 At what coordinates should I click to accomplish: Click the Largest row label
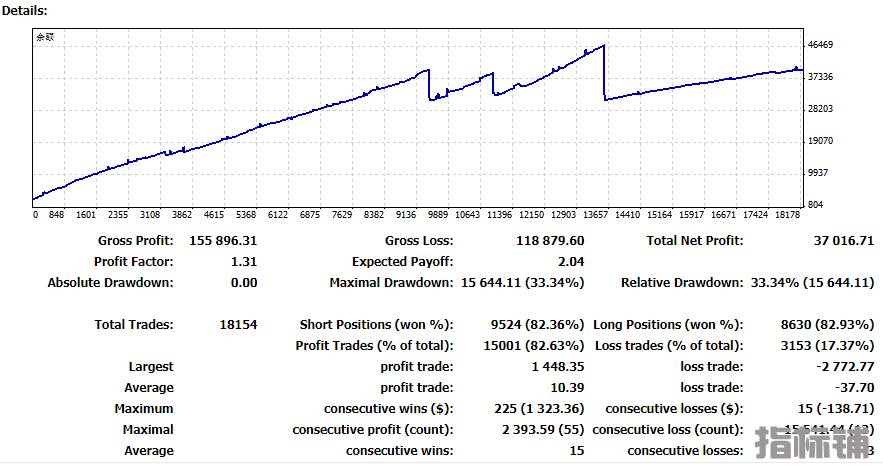pos(151,367)
